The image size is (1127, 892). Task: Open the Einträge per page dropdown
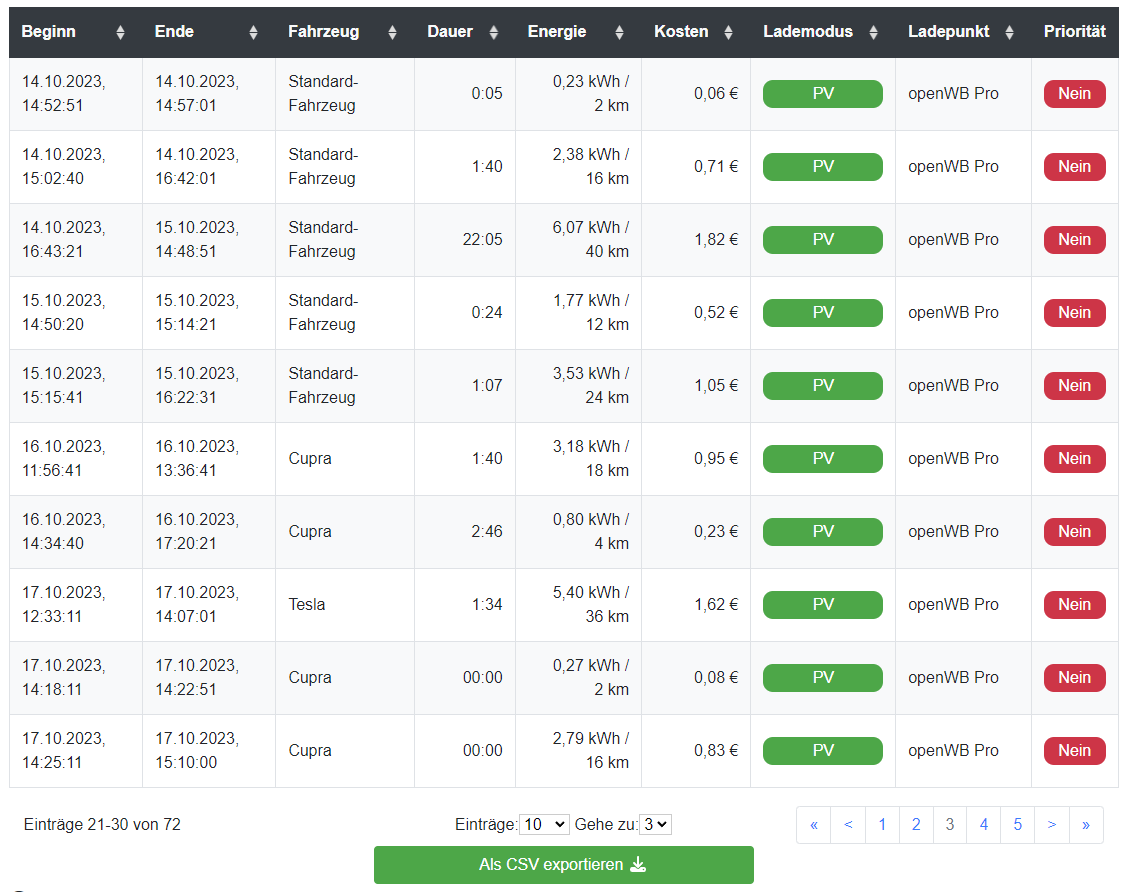pyautogui.click(x=544, y=825)
